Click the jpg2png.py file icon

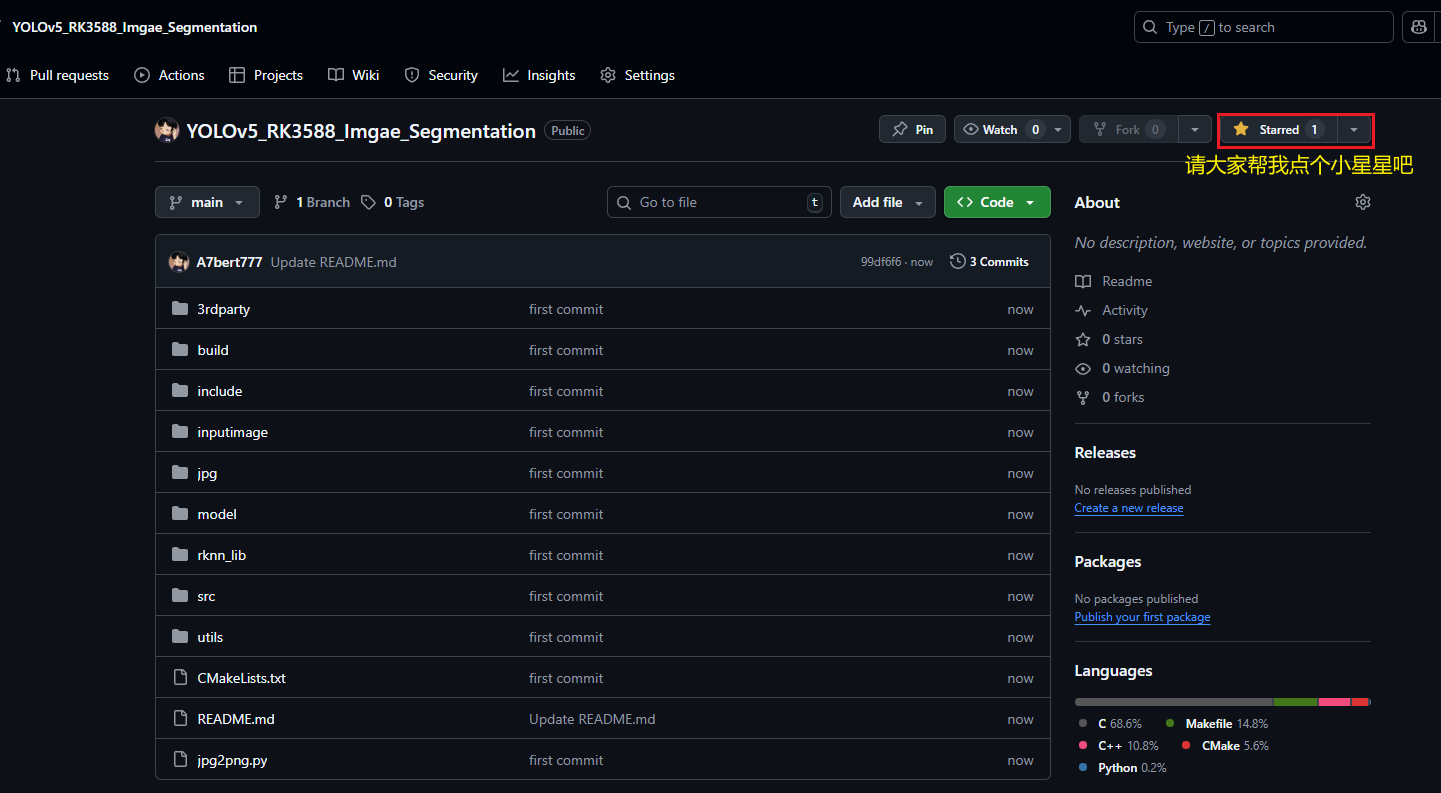pyautogui.click(x=180, y=760)
